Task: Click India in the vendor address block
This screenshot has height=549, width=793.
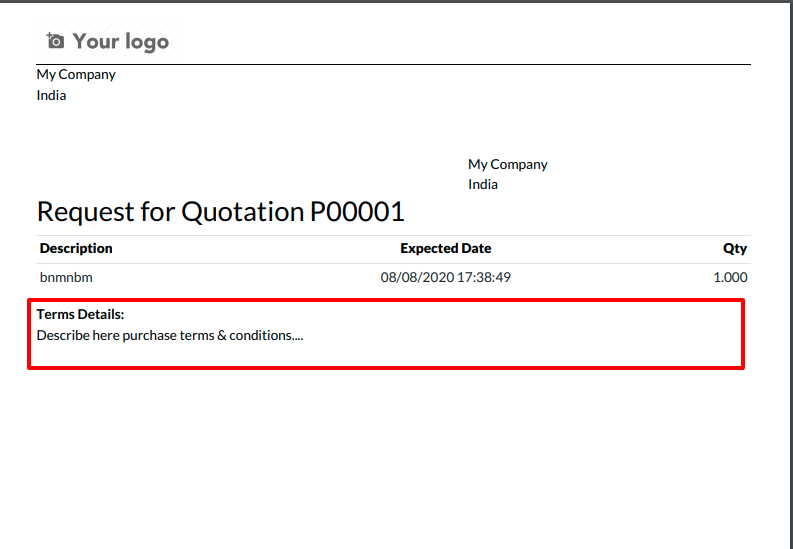Action: click(482, 184)
